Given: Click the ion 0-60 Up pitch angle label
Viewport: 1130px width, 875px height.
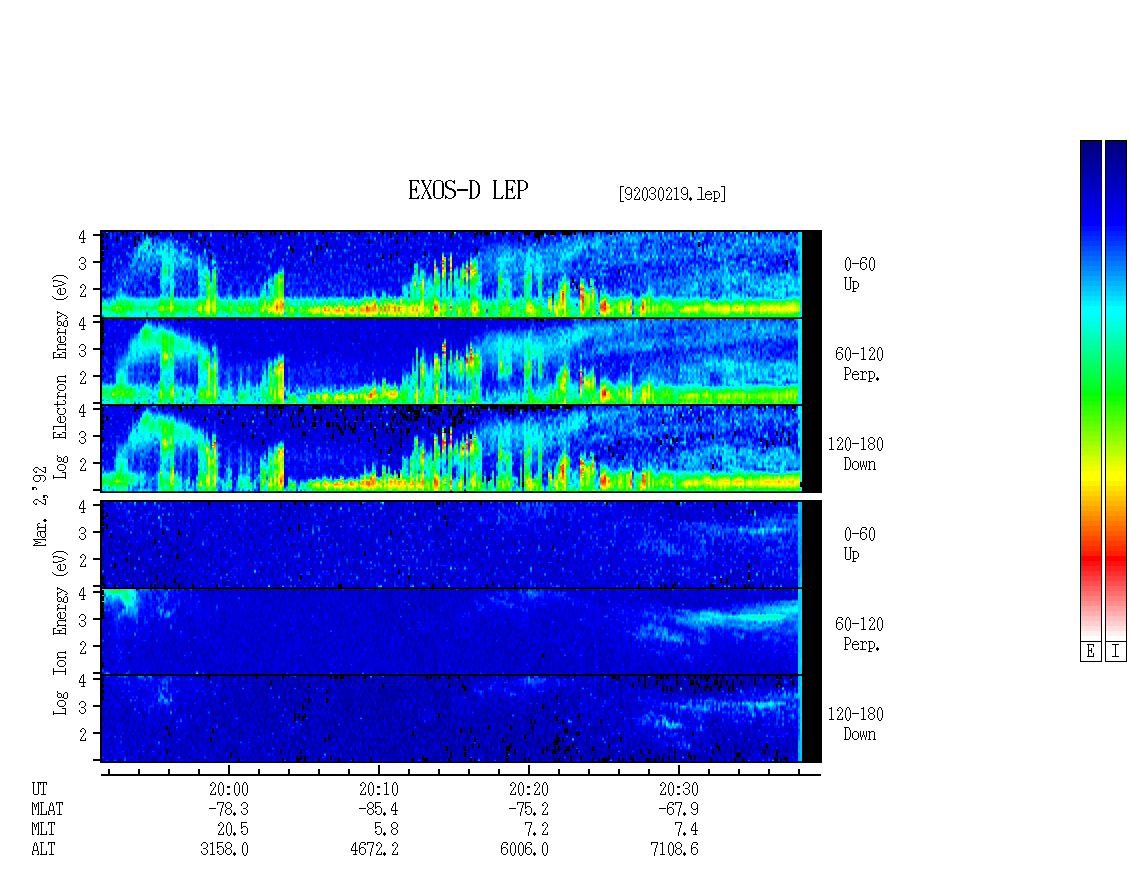Looking at the screenshot, I should 859,544.
